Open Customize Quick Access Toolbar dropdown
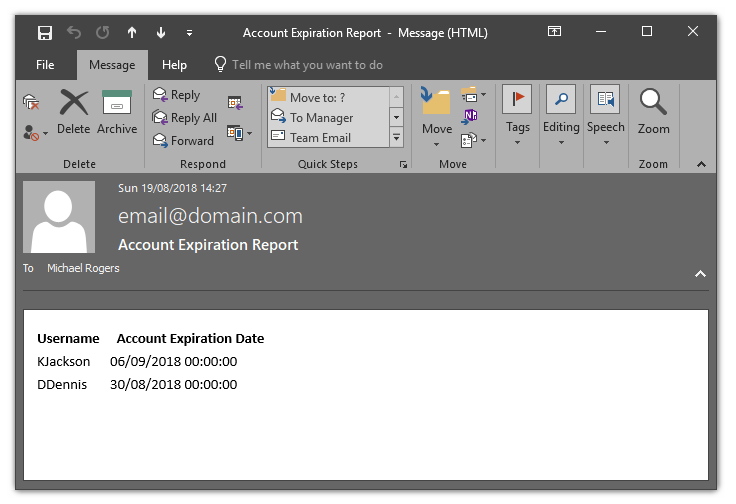The width and height of the screenshot is (736, 504). [x=190, y=33]
